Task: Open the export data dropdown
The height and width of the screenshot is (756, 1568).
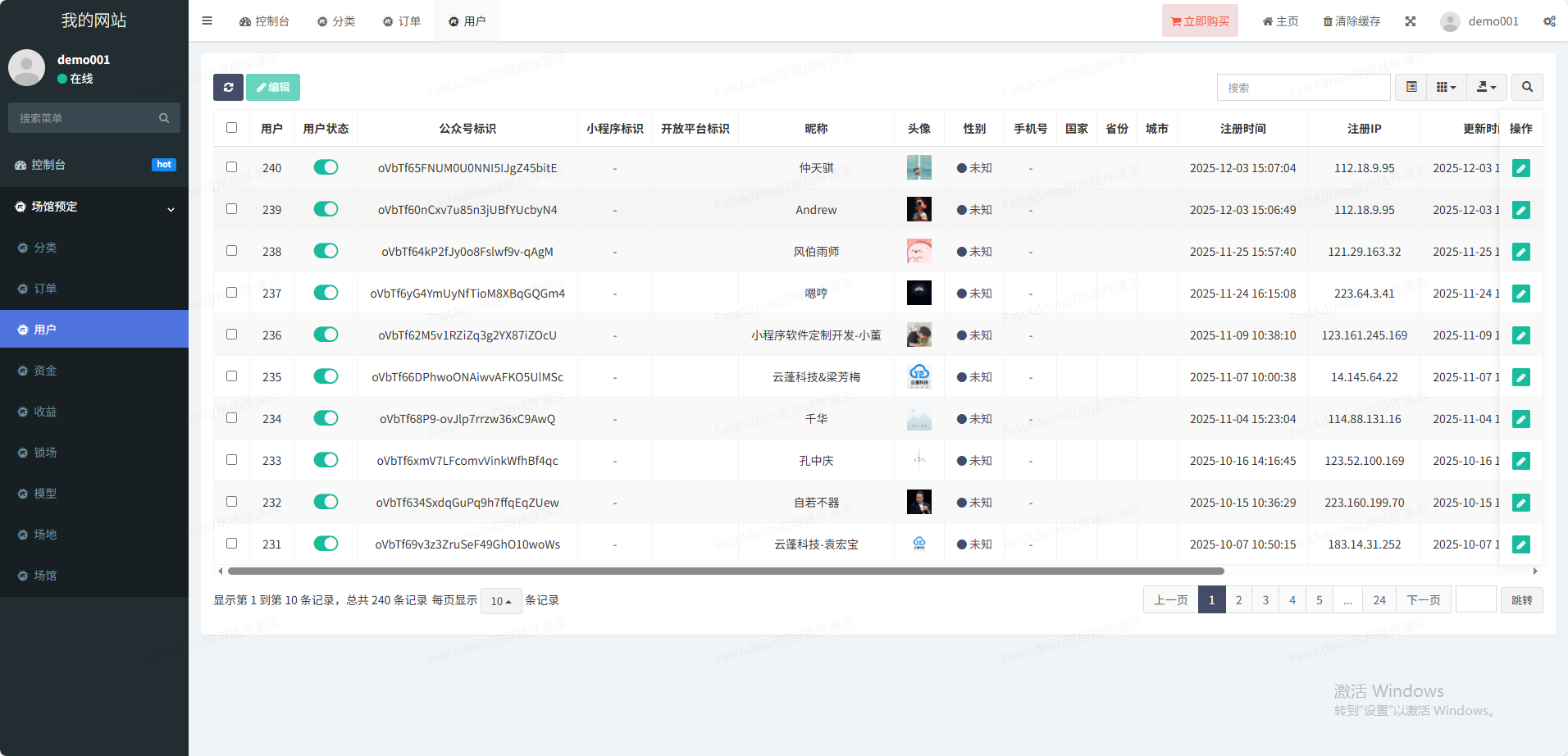Action: click(x=1486, y=87)
